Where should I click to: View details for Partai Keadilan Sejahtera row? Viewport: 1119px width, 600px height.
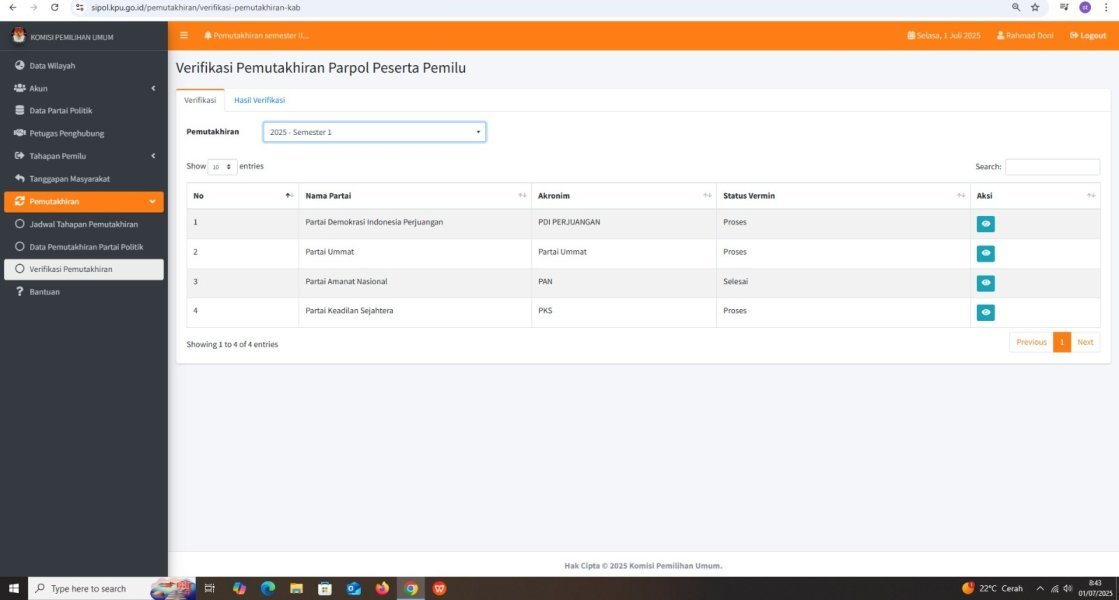pos(985,313)
